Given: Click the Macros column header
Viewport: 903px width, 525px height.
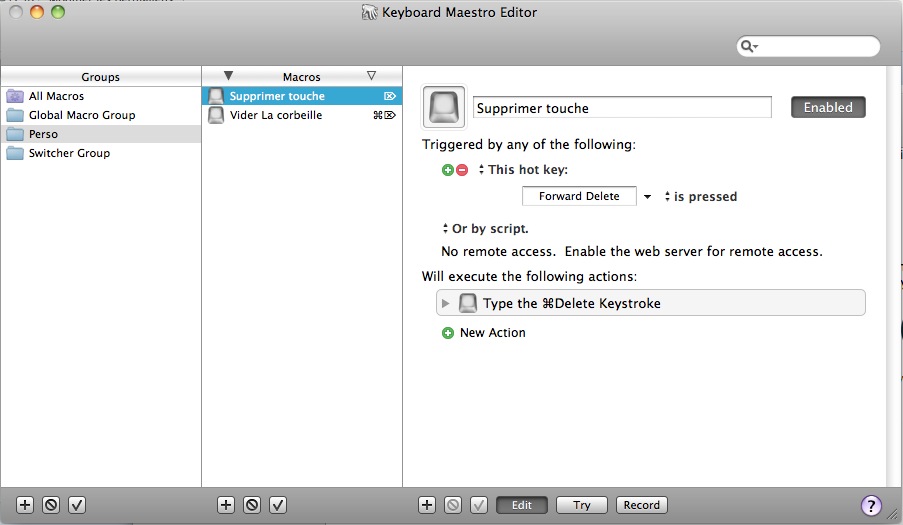Looking at the screenshot, I should tap(302, 77).
